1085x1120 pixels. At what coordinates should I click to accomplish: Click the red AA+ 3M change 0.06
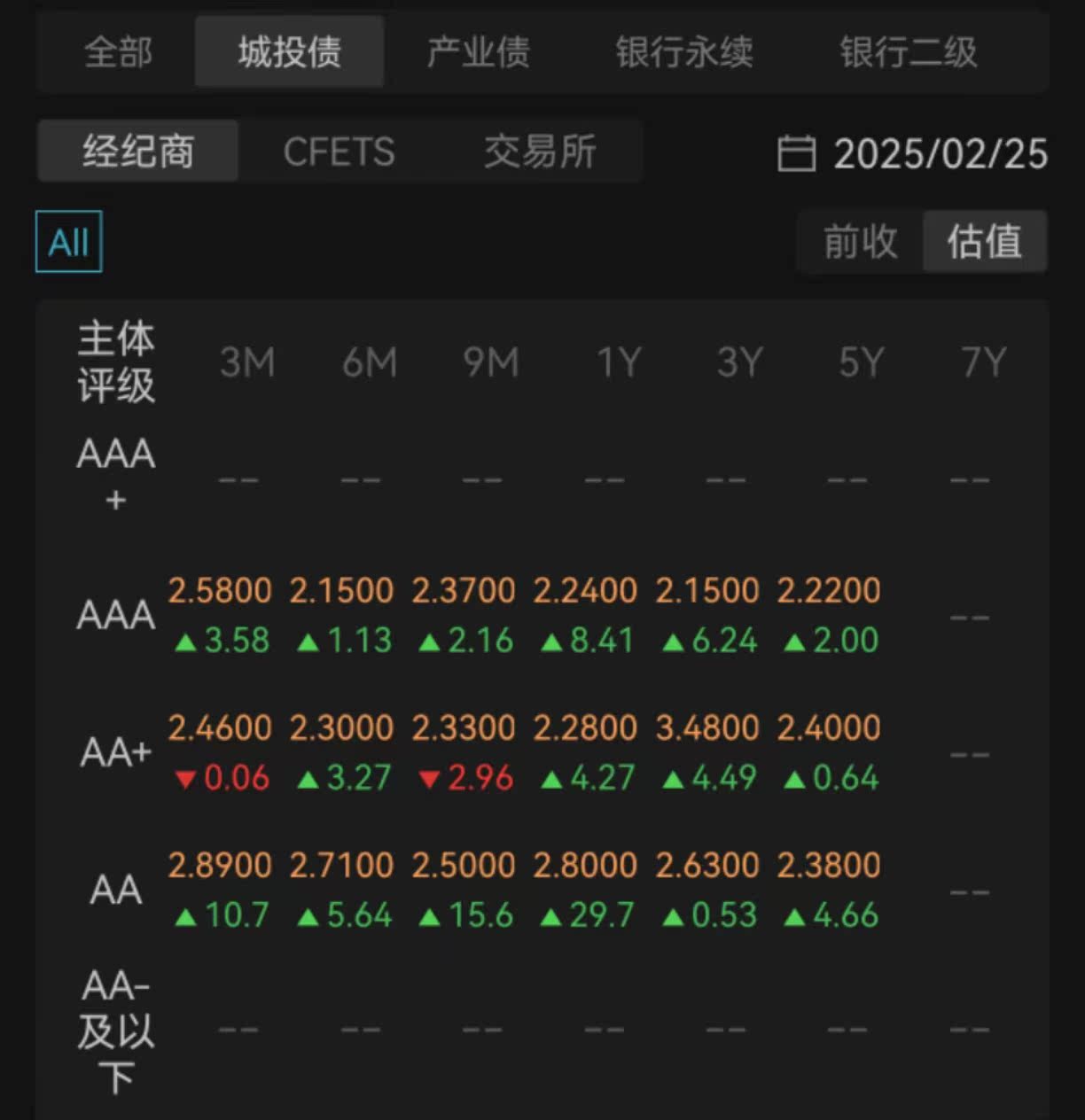tap(222, 778)
